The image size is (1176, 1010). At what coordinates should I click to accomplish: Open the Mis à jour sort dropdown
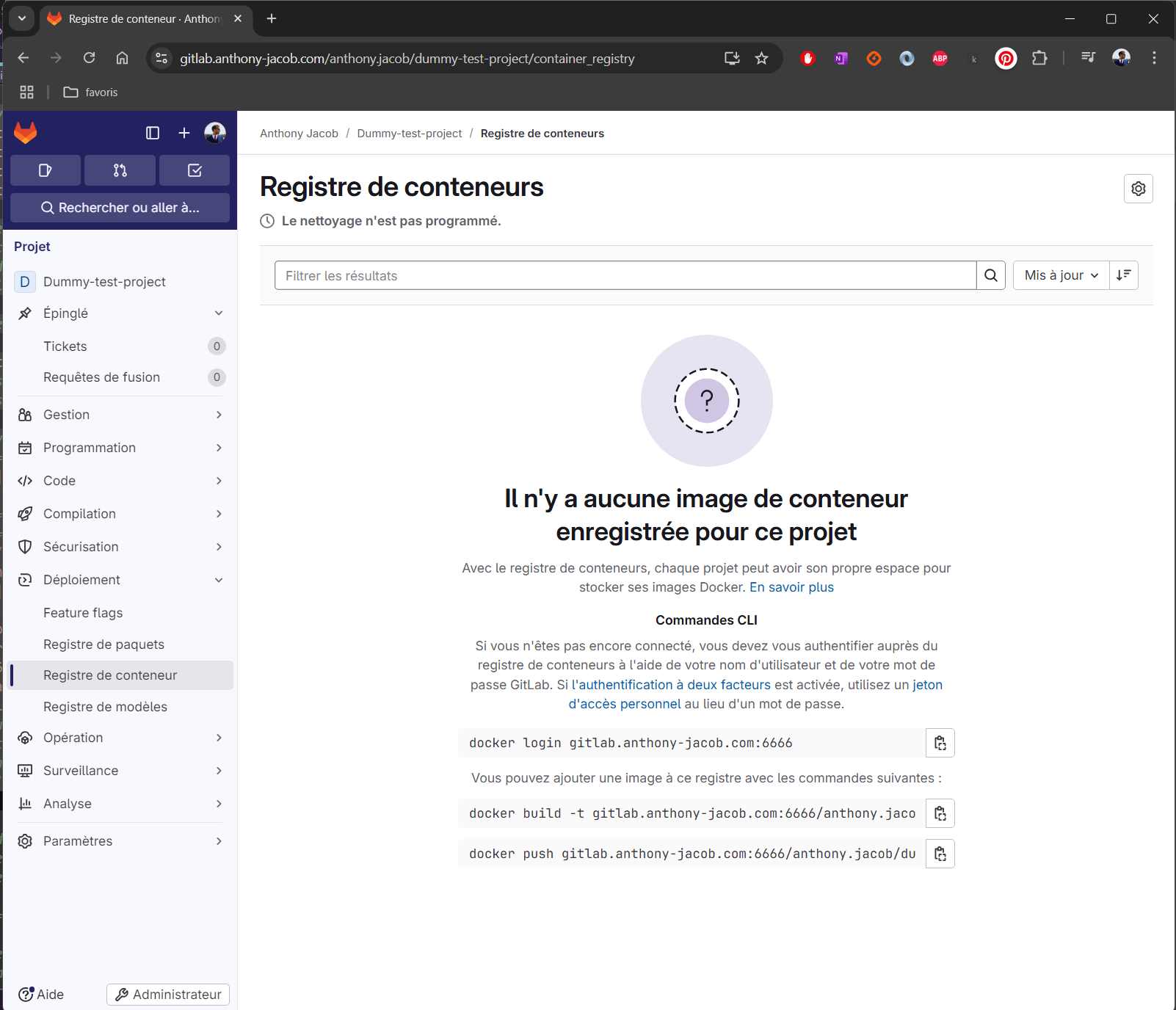click(1061, 275)
